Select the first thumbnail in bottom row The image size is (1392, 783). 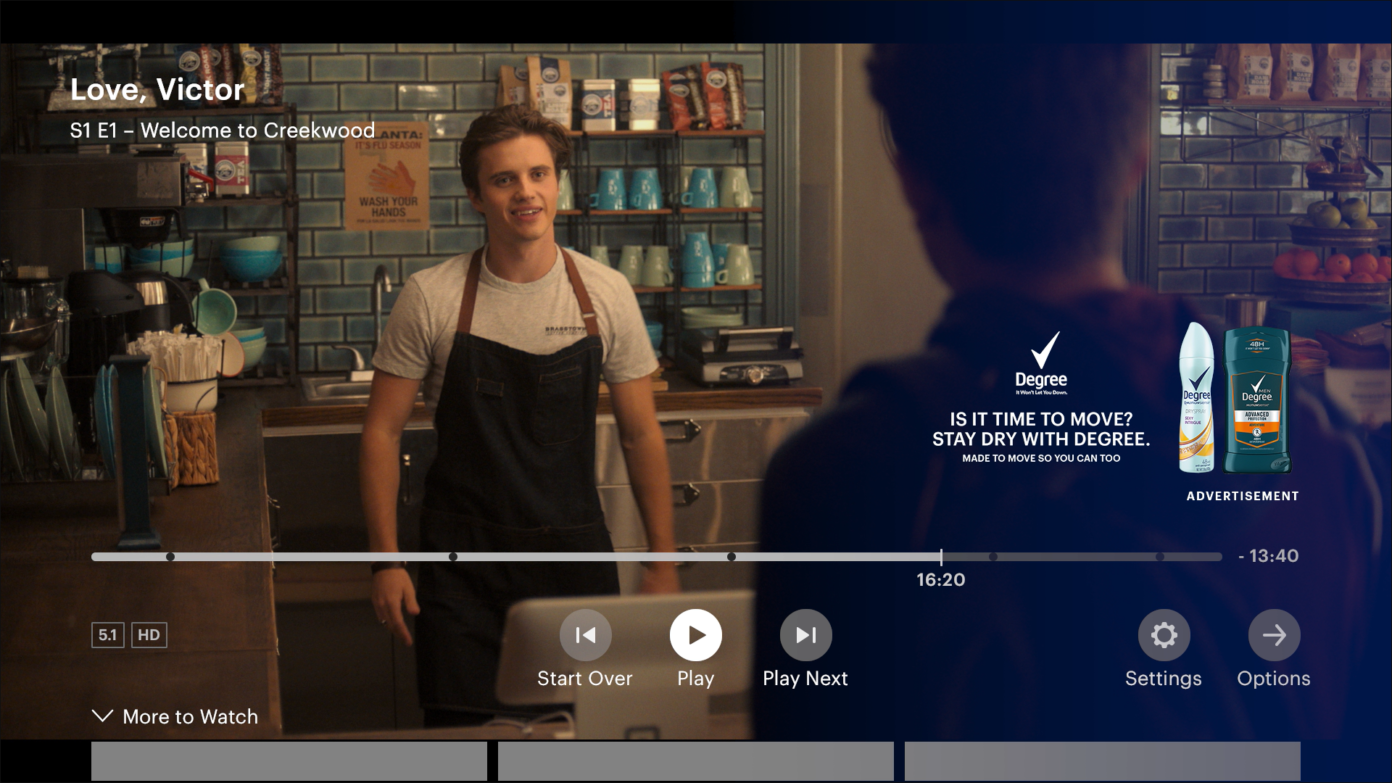(289, 761)
